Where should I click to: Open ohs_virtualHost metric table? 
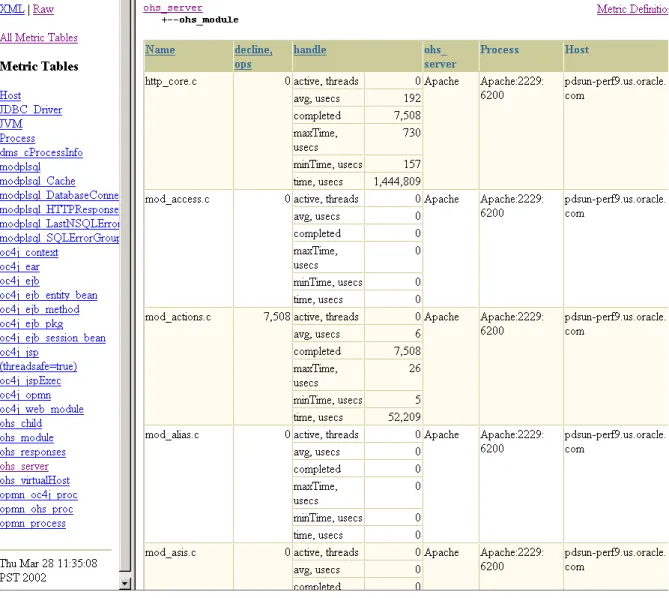[35, 481]
